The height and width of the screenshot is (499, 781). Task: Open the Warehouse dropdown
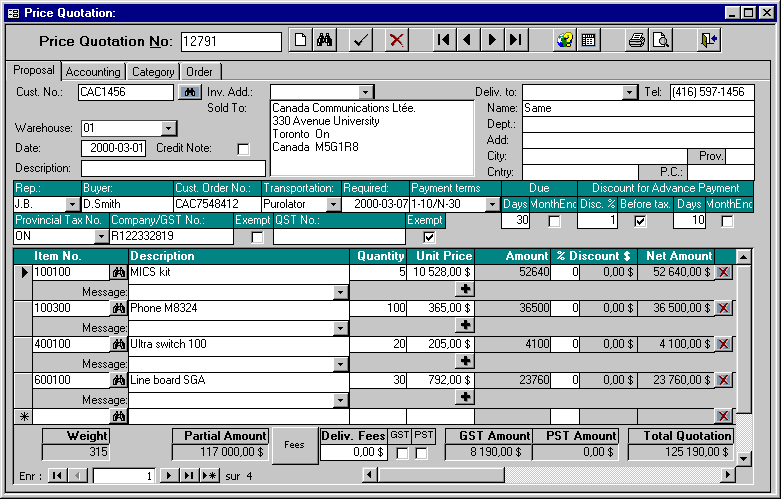click(168, 128)
